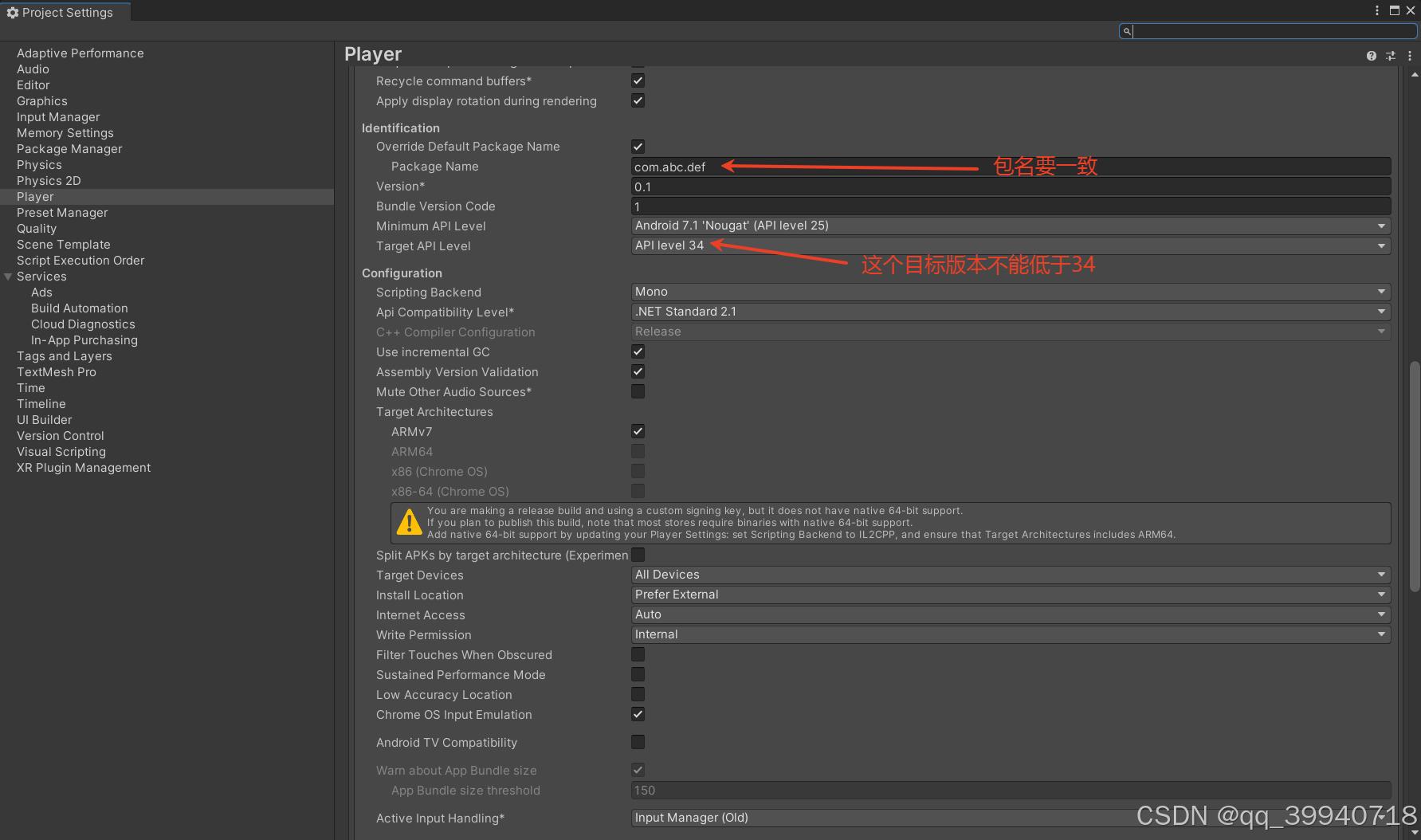Click the Player panel vertical scrollbar thumb
1421x840 pixels.
click(1415, 477)
